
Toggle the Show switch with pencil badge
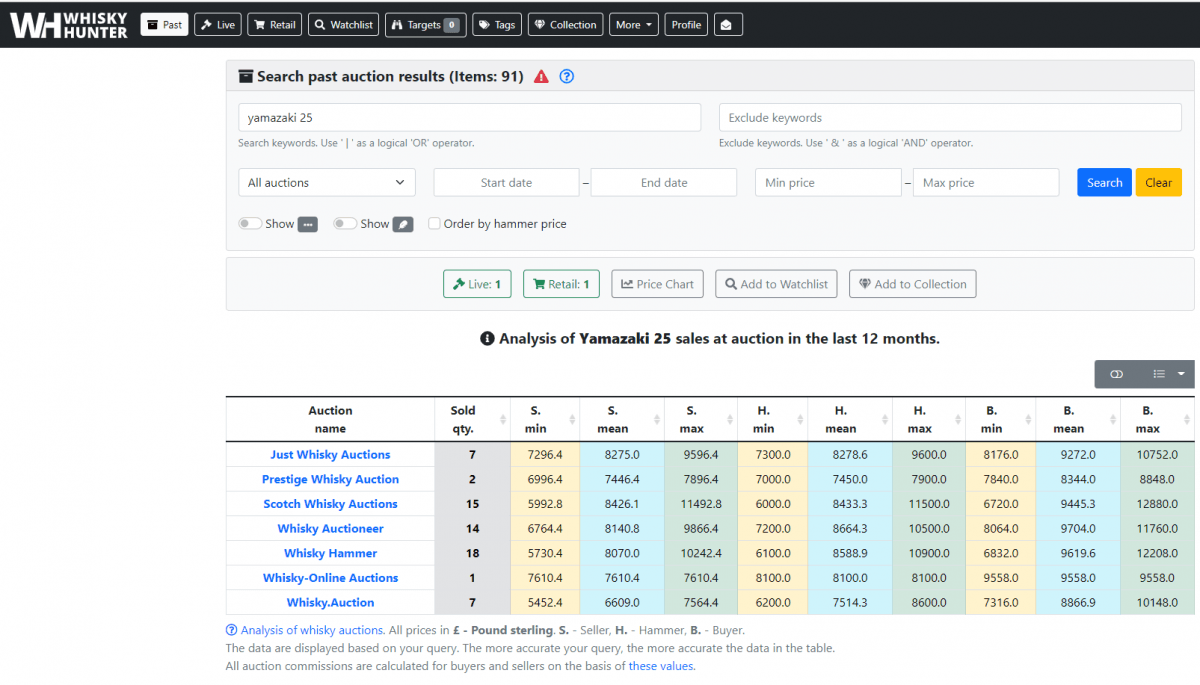(x=345, y=224)
